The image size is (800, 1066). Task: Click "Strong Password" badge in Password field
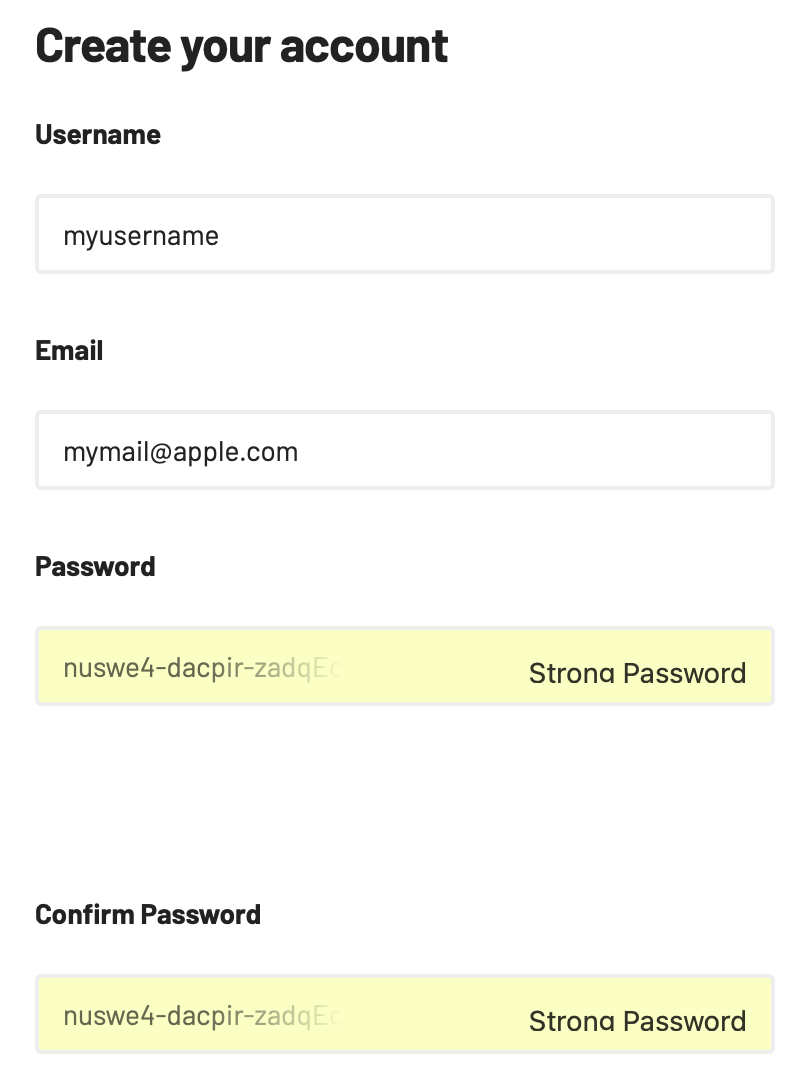(x=637, y=673)
